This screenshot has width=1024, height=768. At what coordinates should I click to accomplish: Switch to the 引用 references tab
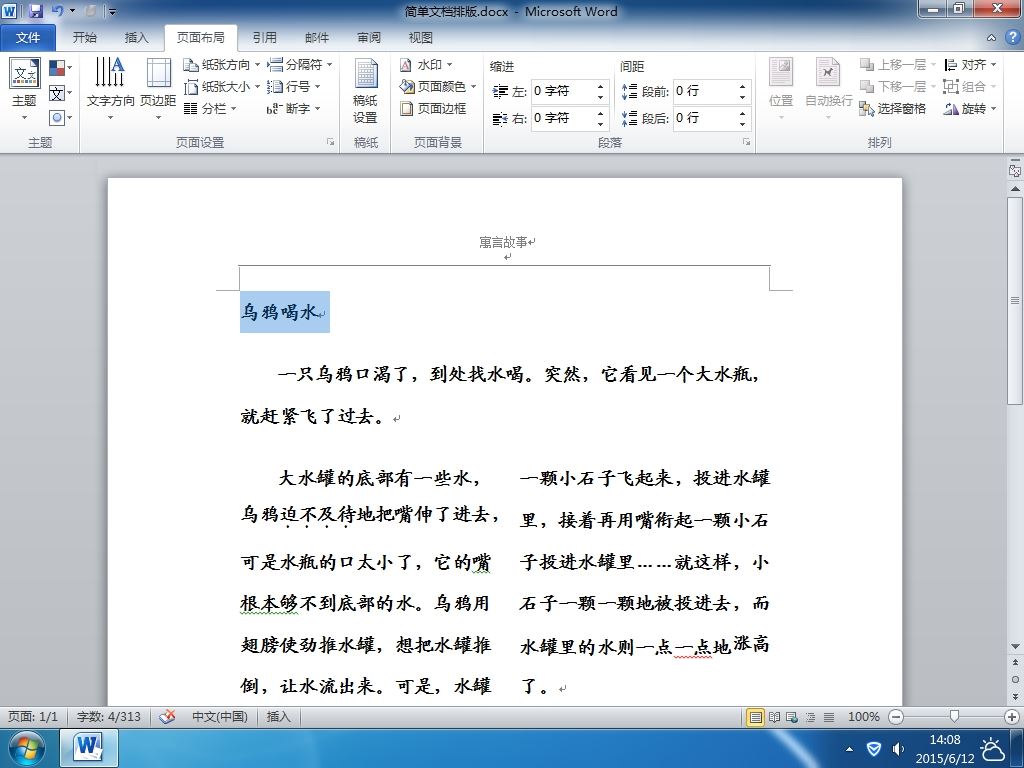point(264,38)
